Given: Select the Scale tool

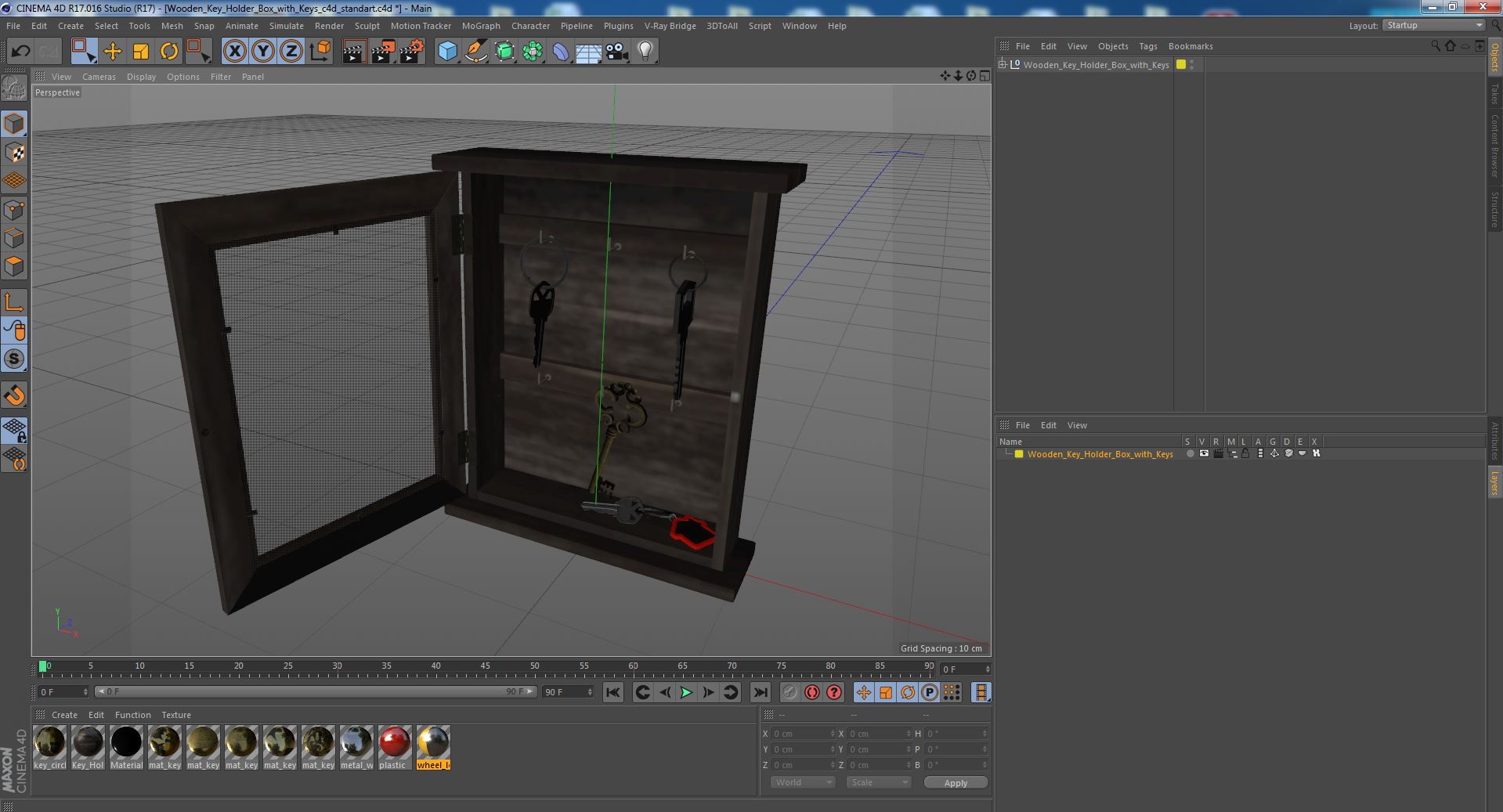Looking at the screenshot, I should coord(141,52).
